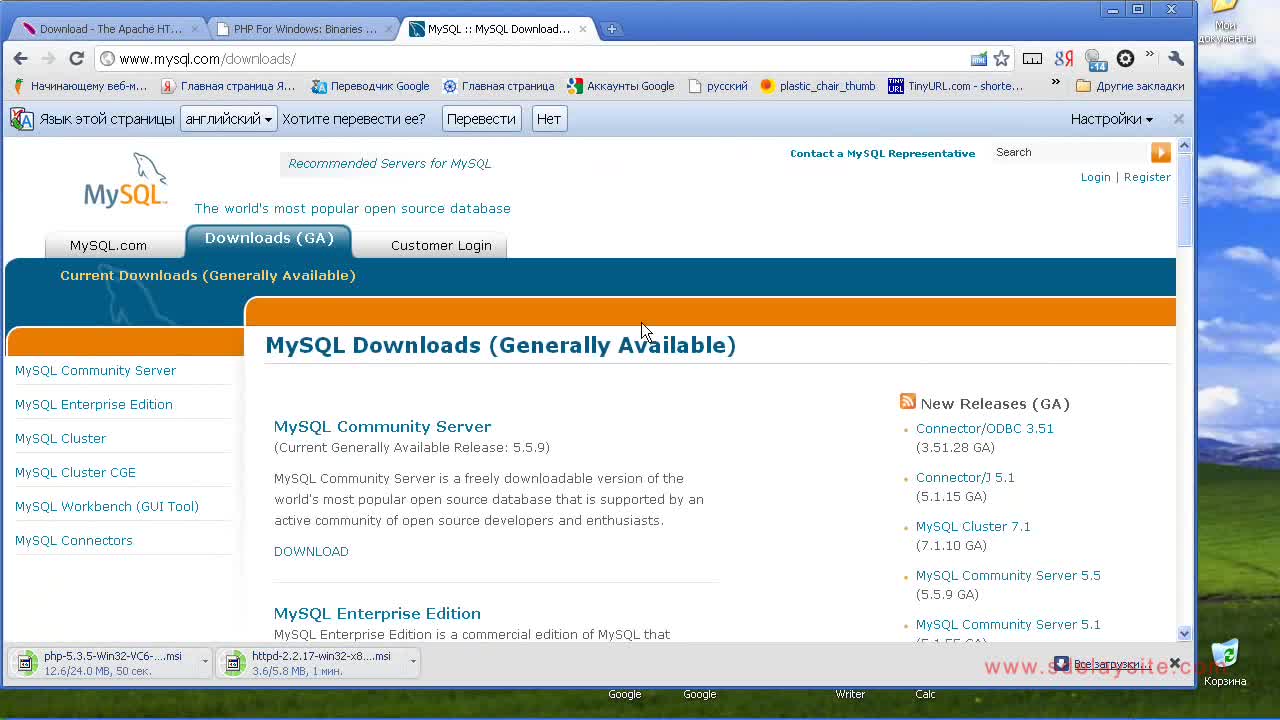Image resolution: width=1280 pixels, height=720 pixels.
Task: Open 'MySQL Cluster CGE' sidebar link
Action: coord(75,472)
